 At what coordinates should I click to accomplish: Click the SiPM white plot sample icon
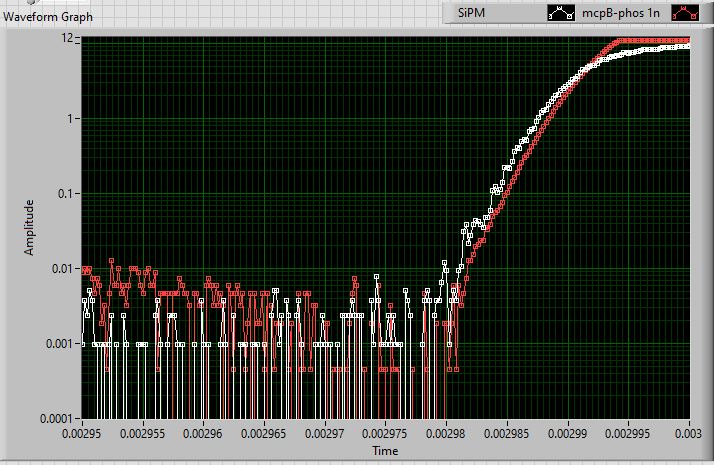[562, 14]
